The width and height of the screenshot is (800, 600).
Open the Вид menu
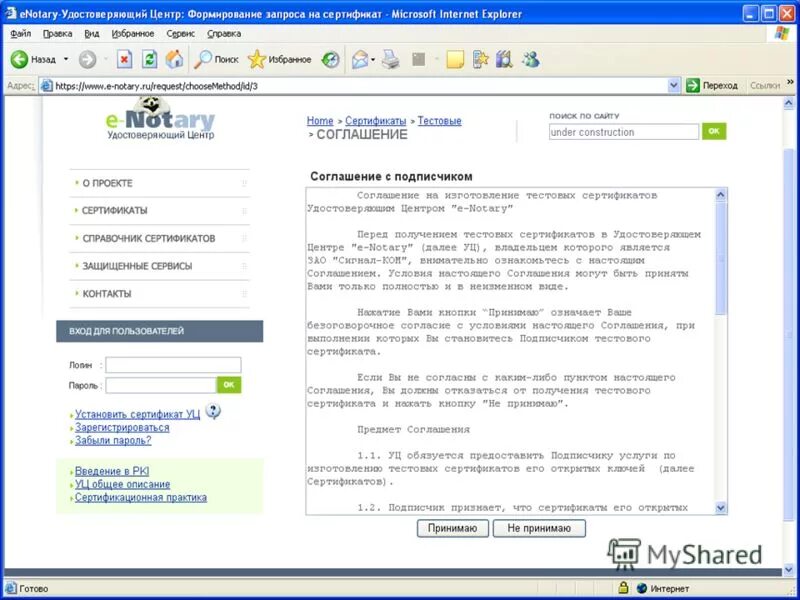point(92,34)
